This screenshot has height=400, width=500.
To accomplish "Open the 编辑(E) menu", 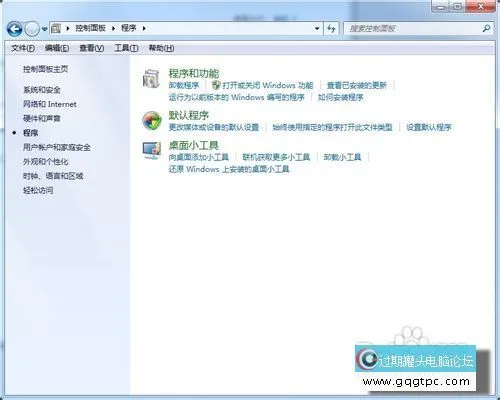I will (57, 48).
